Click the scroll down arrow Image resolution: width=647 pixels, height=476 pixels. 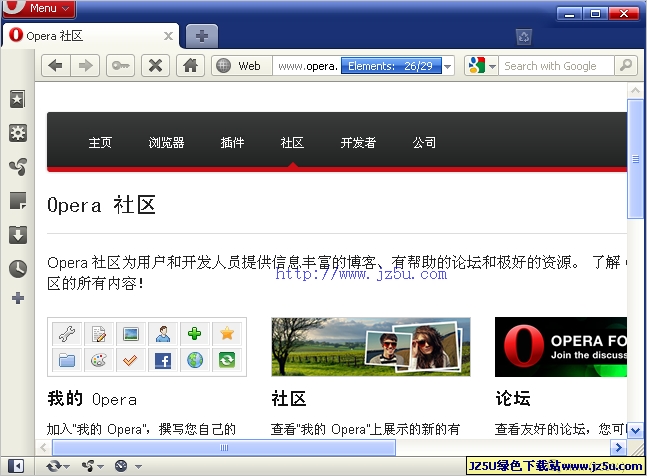click(635, 430)
